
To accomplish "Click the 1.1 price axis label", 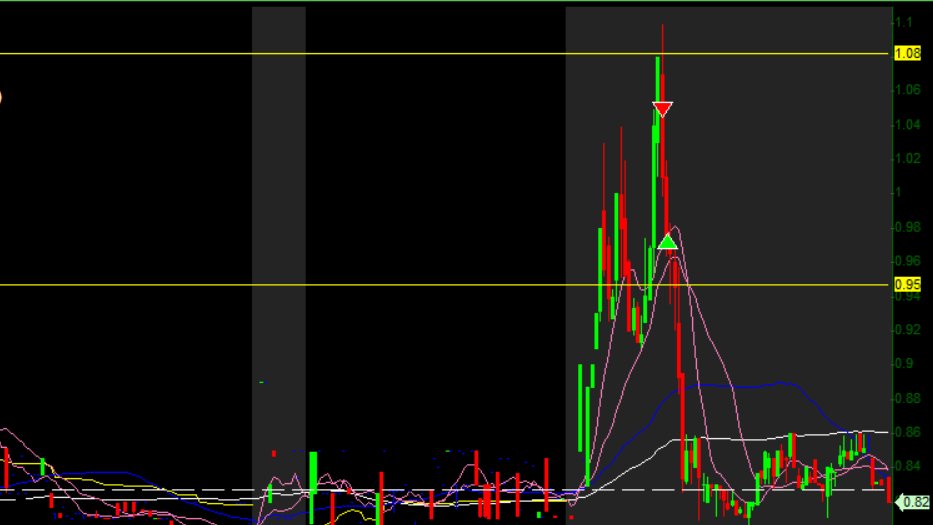I will coord(904,23).
